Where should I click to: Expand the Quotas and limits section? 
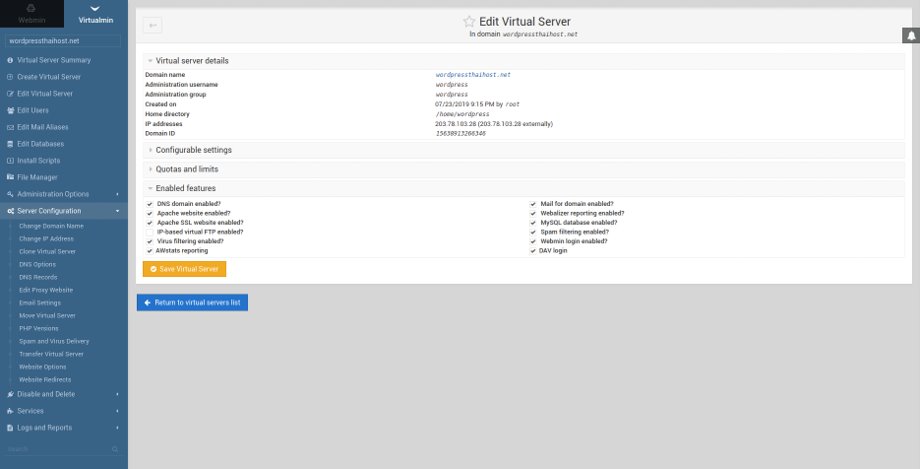[189, 169]
